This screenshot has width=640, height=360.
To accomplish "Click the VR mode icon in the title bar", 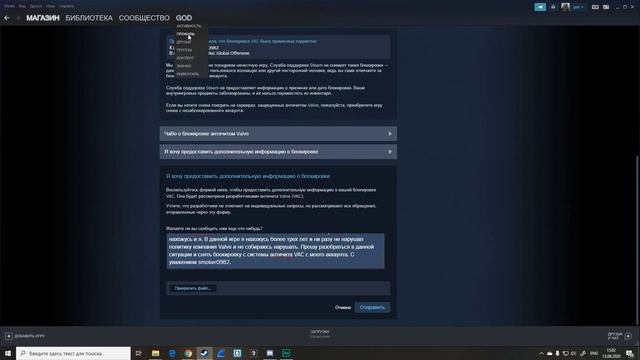I will tap(595, 7).
